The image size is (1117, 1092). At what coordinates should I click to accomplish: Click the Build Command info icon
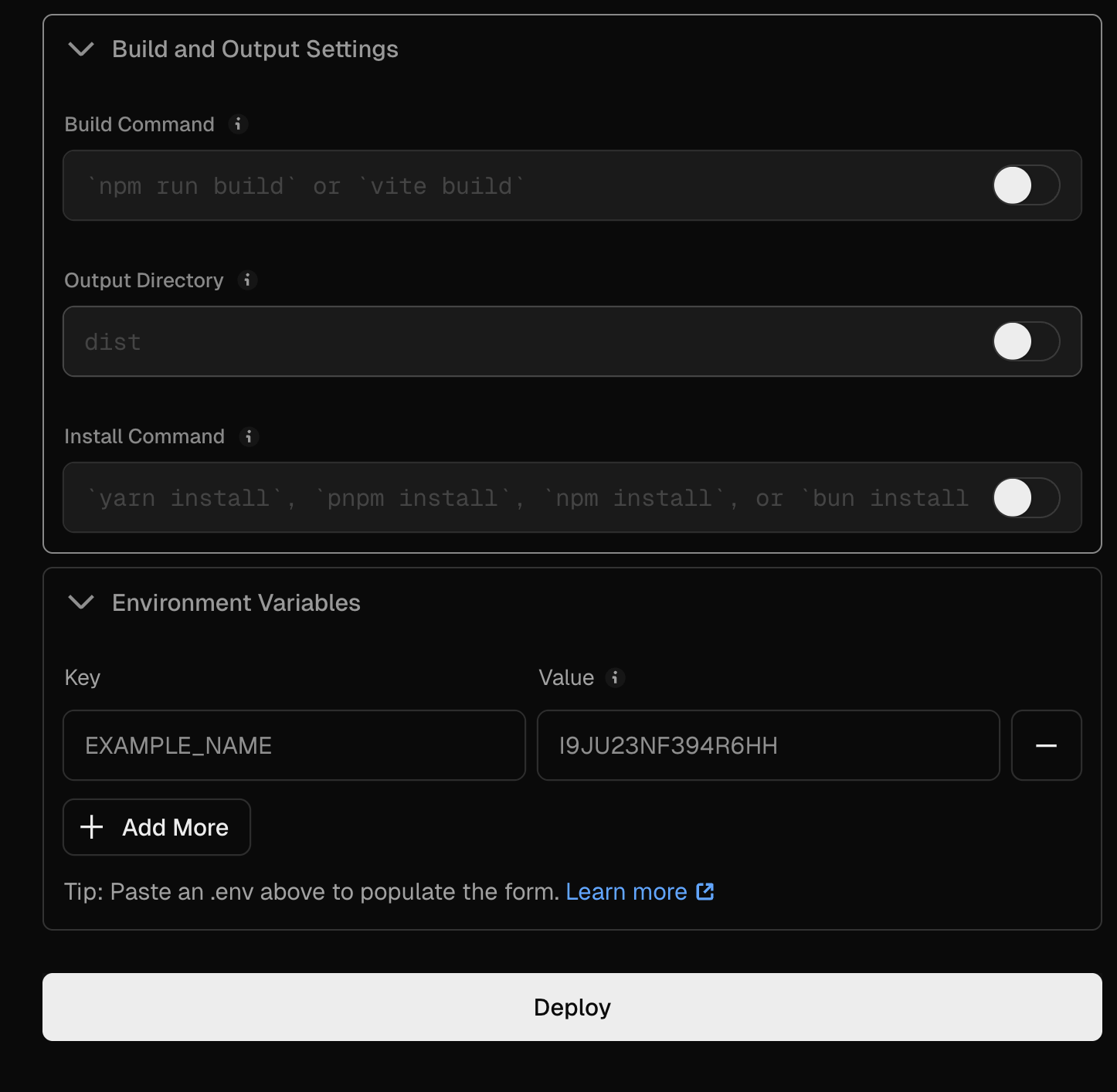click(x=238, y=124)
